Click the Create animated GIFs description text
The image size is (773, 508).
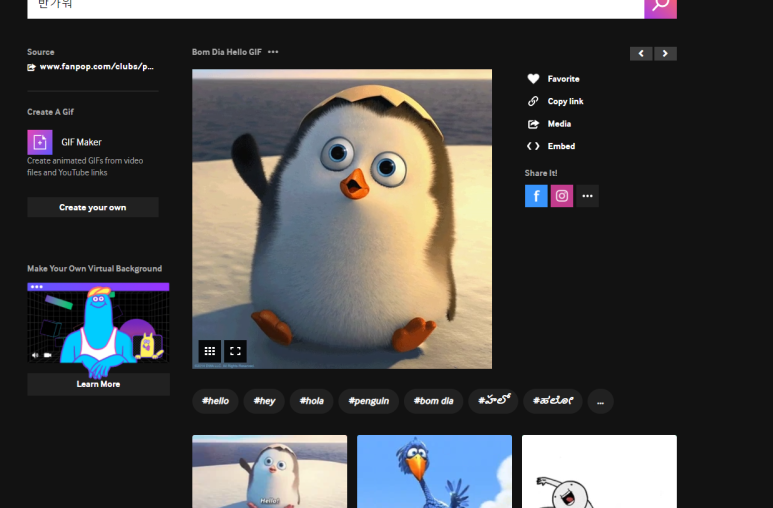(85, 167)
